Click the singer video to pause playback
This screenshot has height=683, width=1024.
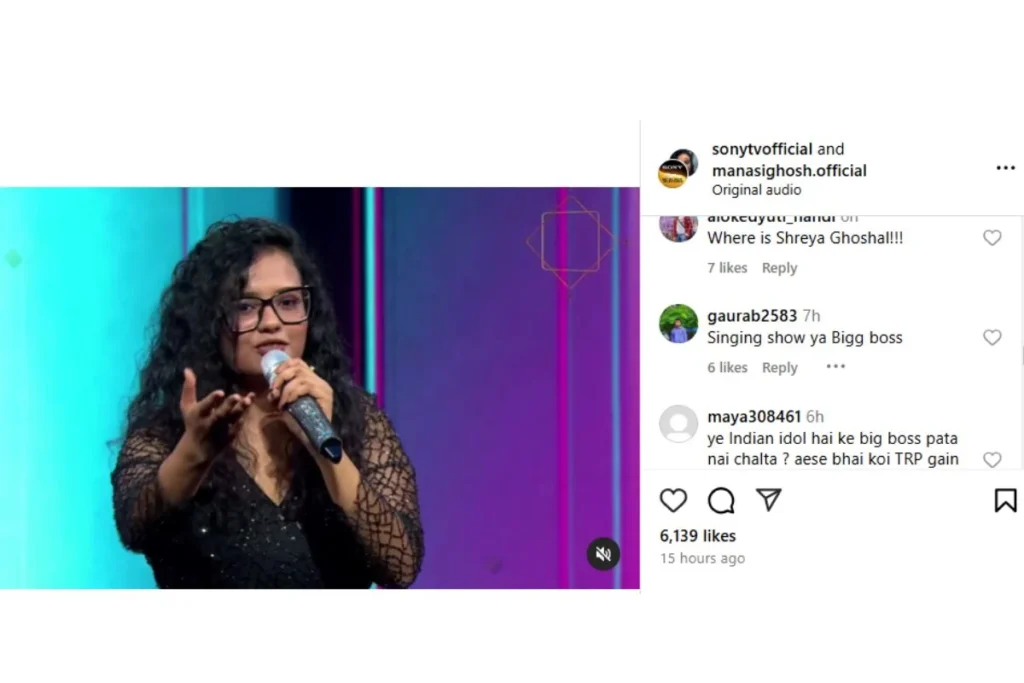pyautogui.click(x=319, y=388)
